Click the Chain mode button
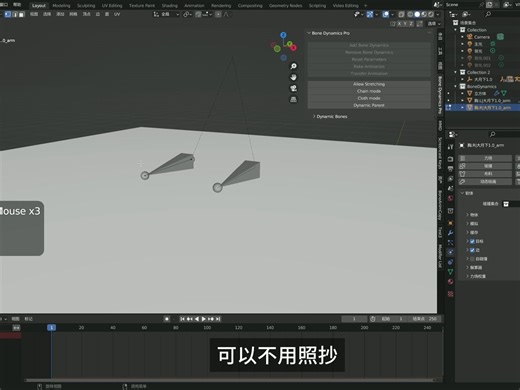 coord(369,91)
